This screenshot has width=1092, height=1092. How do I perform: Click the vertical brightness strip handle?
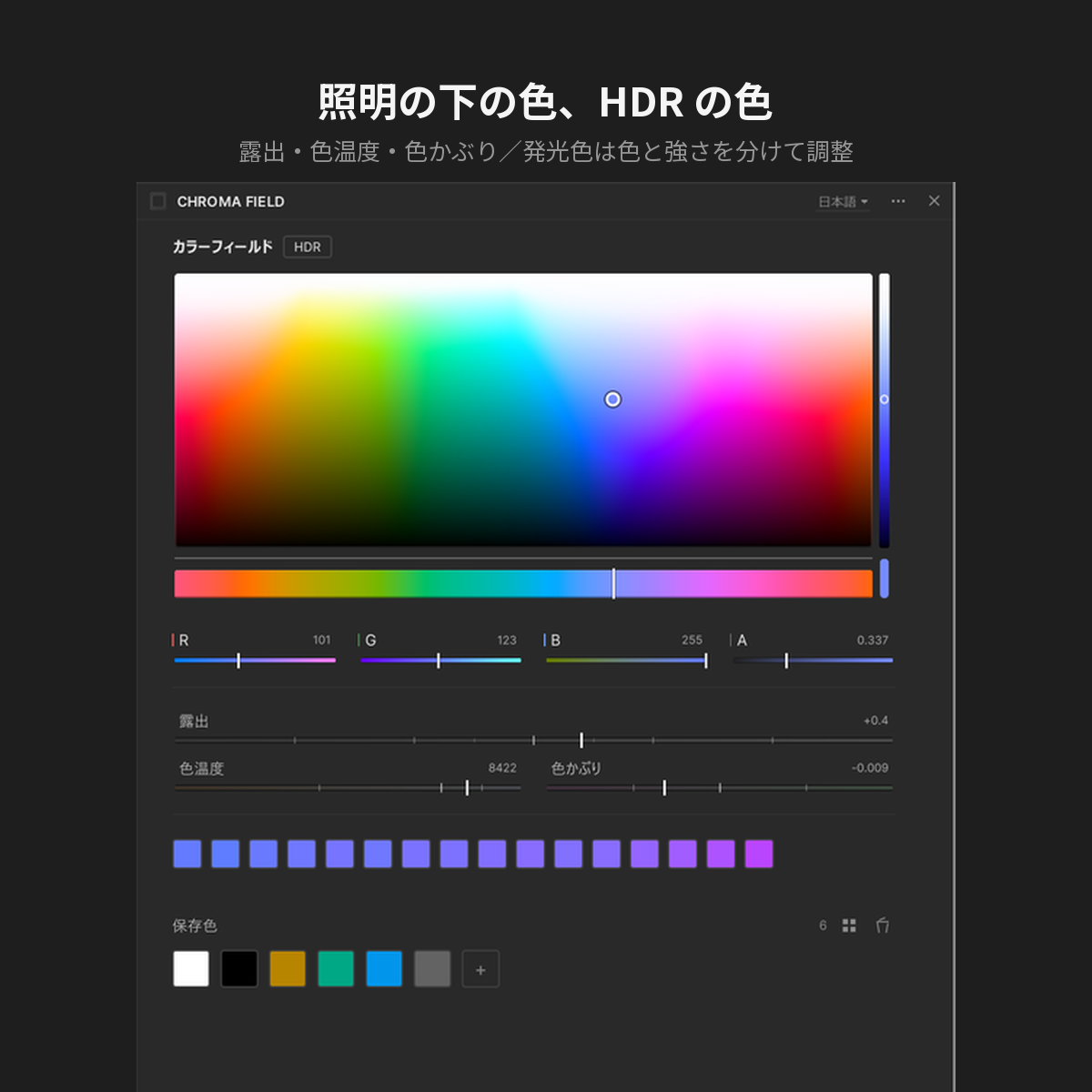[884, 399]
